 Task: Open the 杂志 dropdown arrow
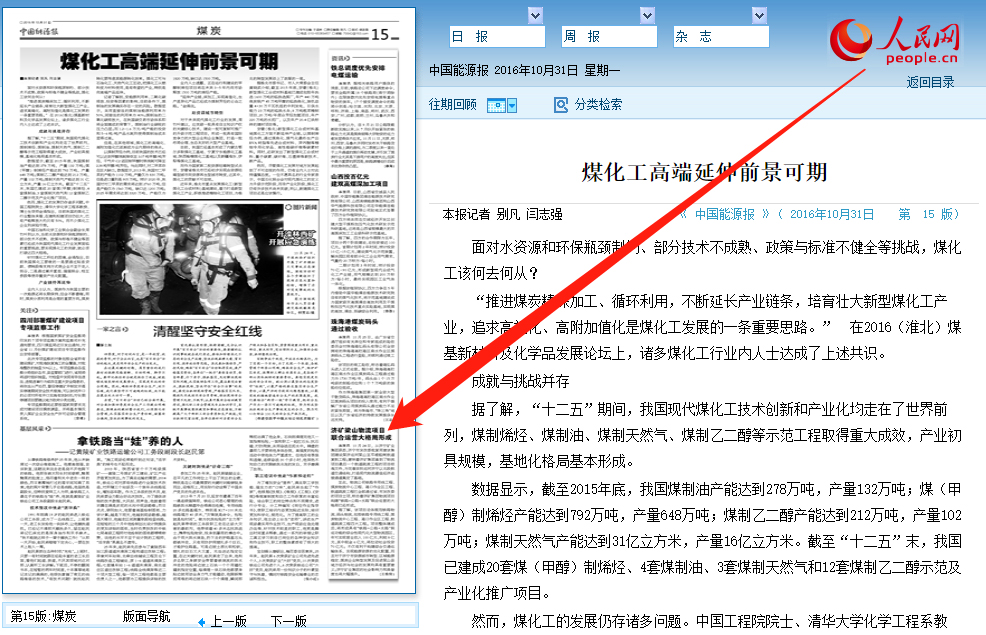(x=759, y=16)
